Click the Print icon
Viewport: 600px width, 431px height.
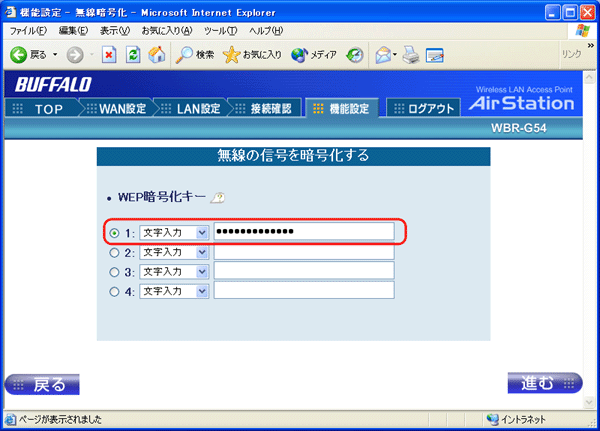411,55
